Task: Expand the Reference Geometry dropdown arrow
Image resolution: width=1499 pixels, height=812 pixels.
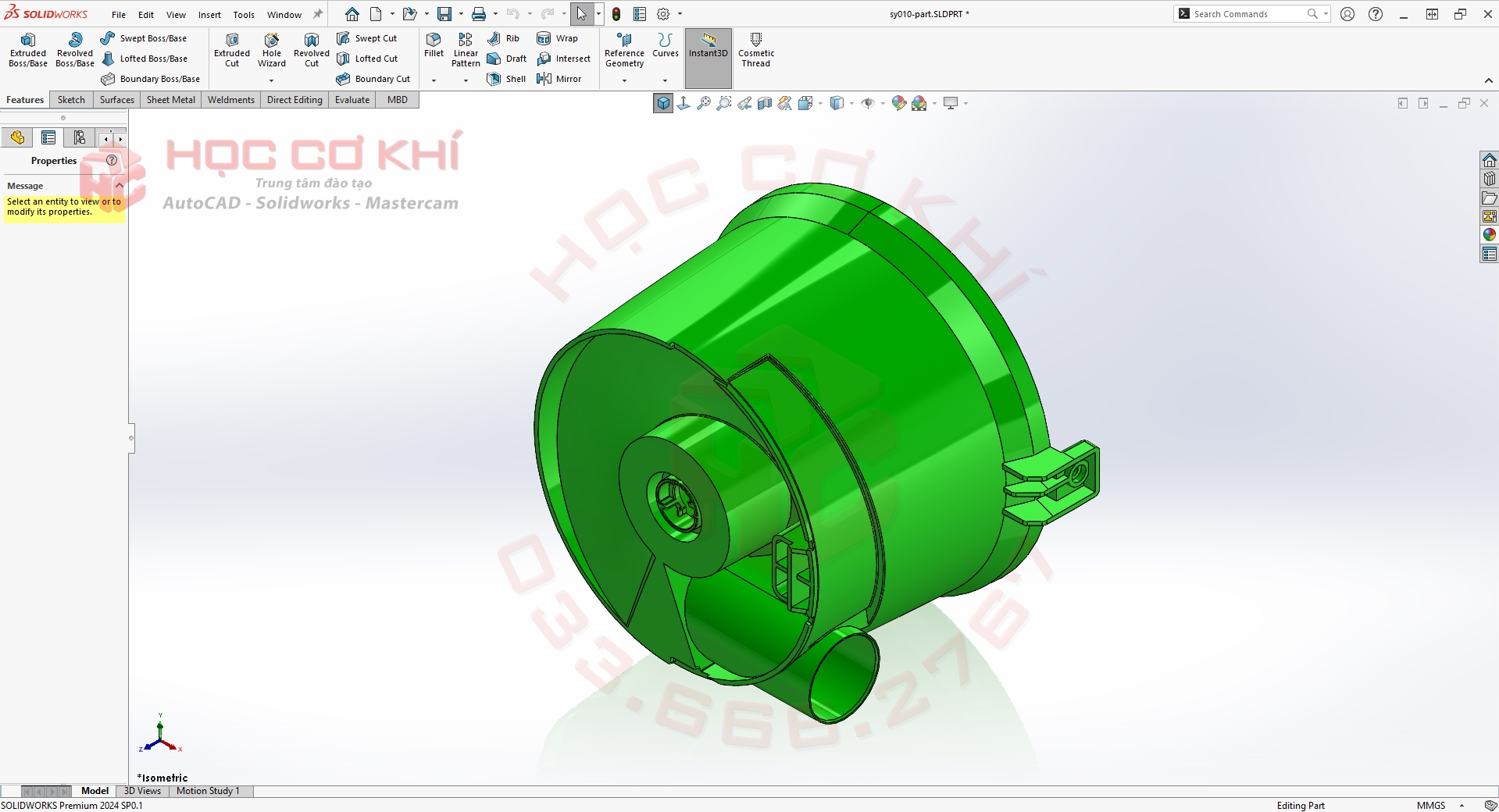Action: point(624,80)
